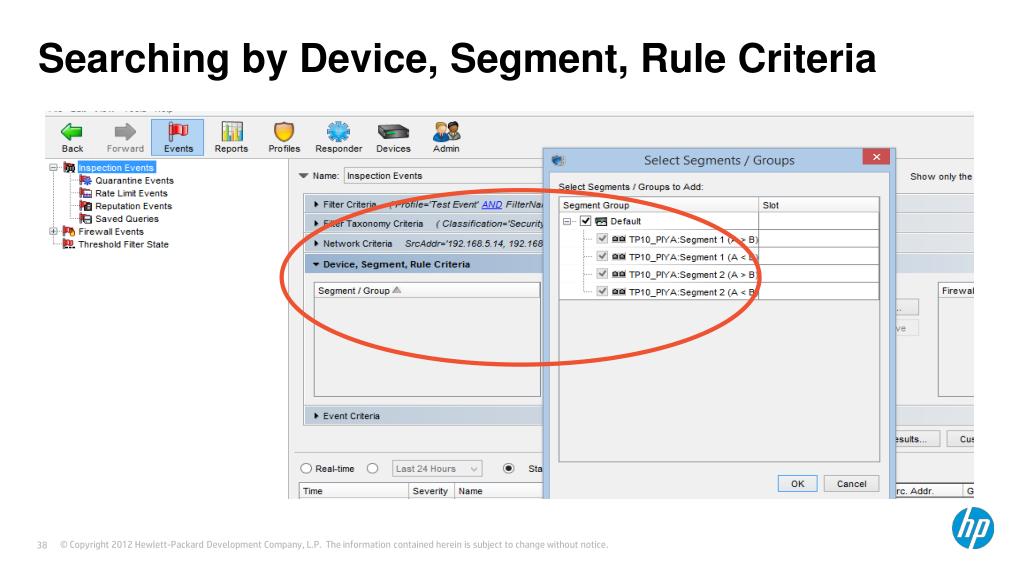The width and height of the screenshot is (1024, 576).
Task: Open the Last 24 Hours dropdown
Action: coord(437,469)
